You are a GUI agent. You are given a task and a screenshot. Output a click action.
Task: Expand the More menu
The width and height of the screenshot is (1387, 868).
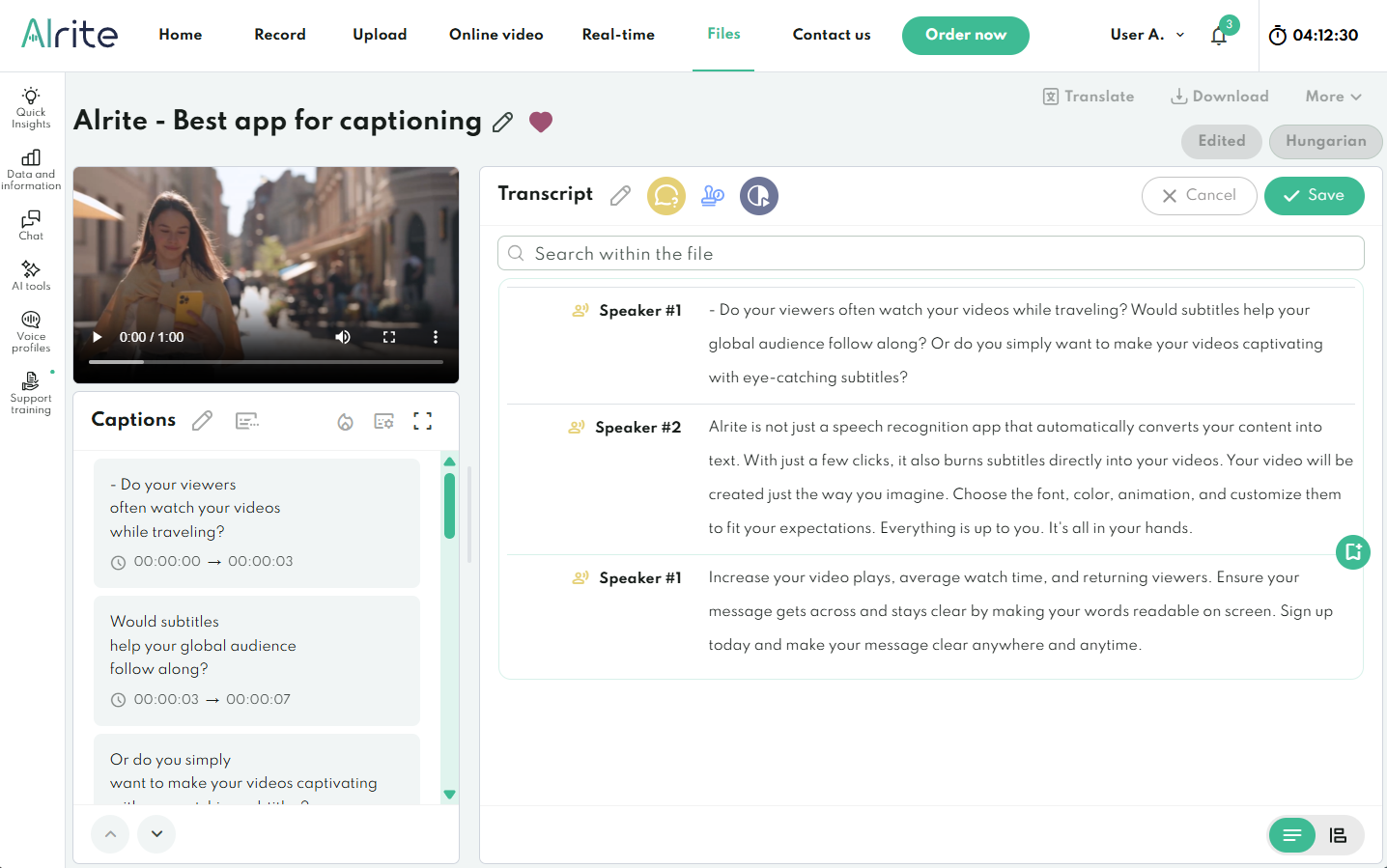point(1334,97)
